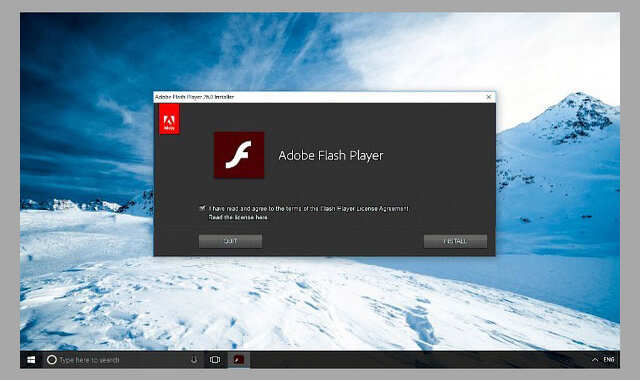
Task: Click the installer window title text
Action: click(x=195, y=97)
